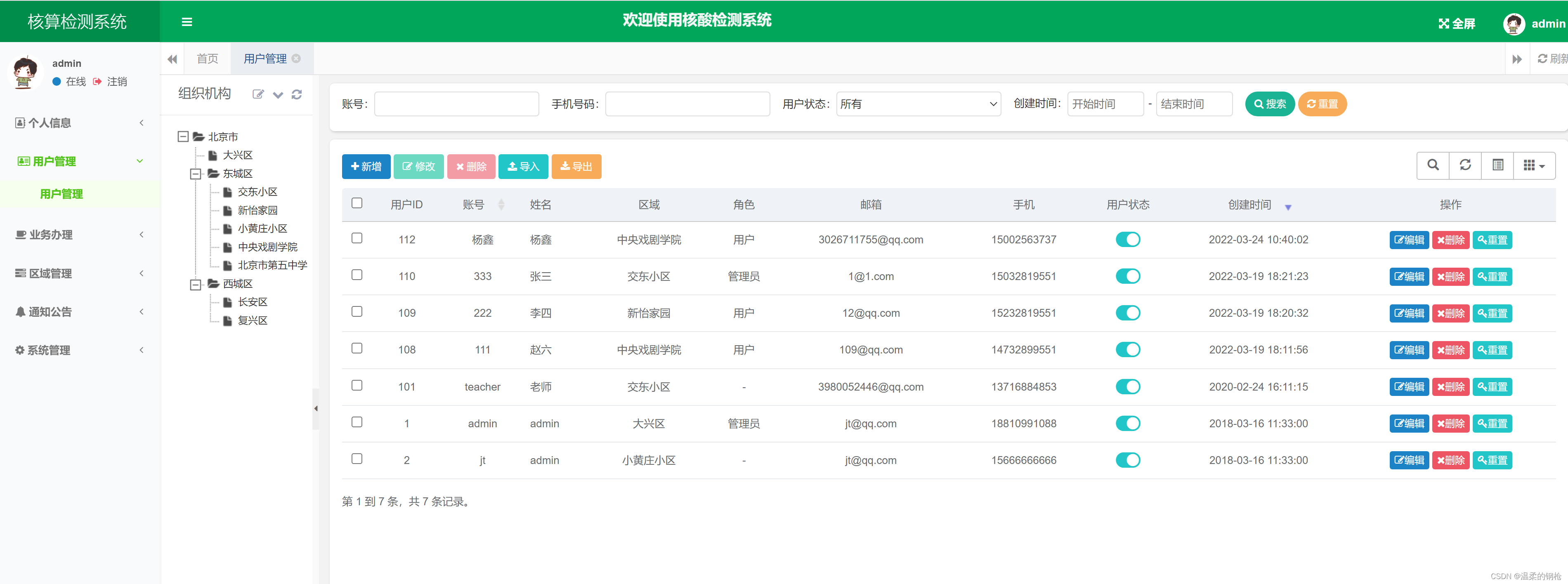This screenshot has height=584, width=1568.
Task: Focus the 账号 input field
Action: [456, 104]
